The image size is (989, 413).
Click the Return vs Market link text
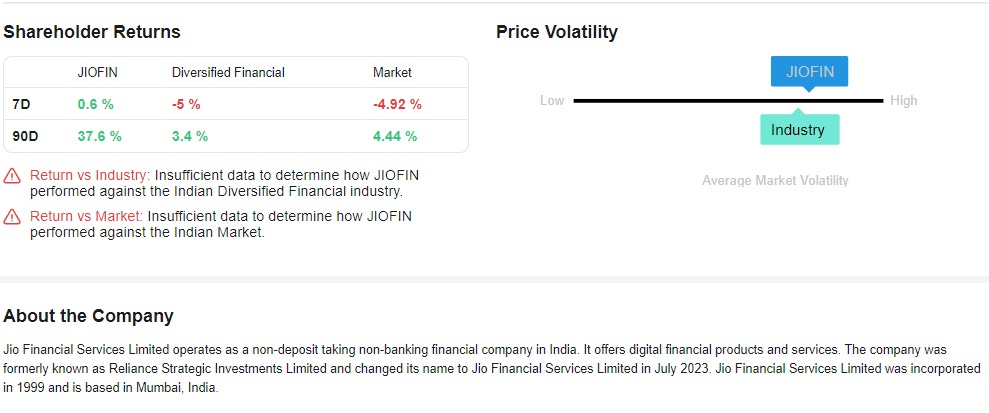tap(86, 216)
